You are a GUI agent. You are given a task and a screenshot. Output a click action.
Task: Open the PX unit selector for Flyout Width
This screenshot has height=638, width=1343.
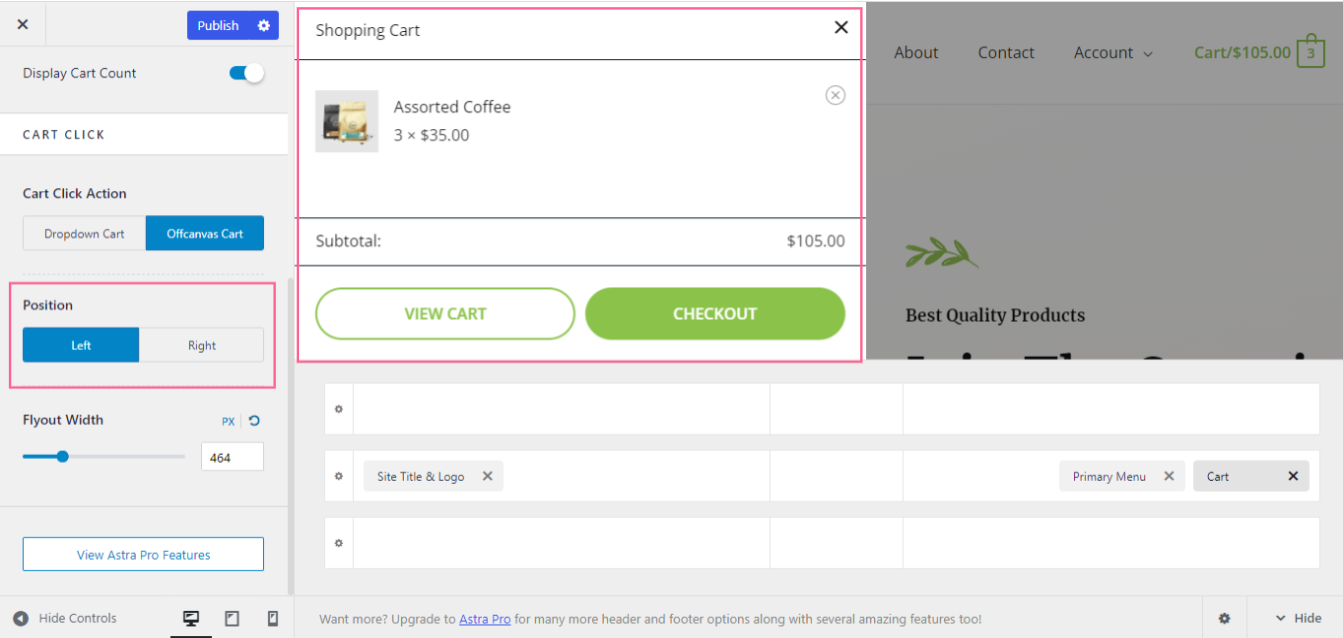coord(227,420)
